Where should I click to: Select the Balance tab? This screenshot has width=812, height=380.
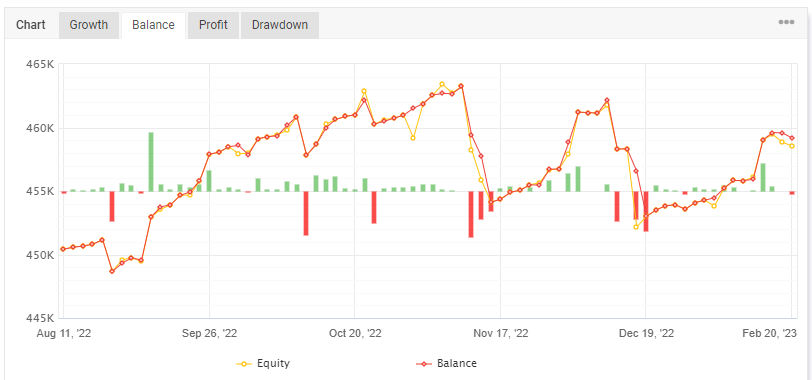click(153, 25)
